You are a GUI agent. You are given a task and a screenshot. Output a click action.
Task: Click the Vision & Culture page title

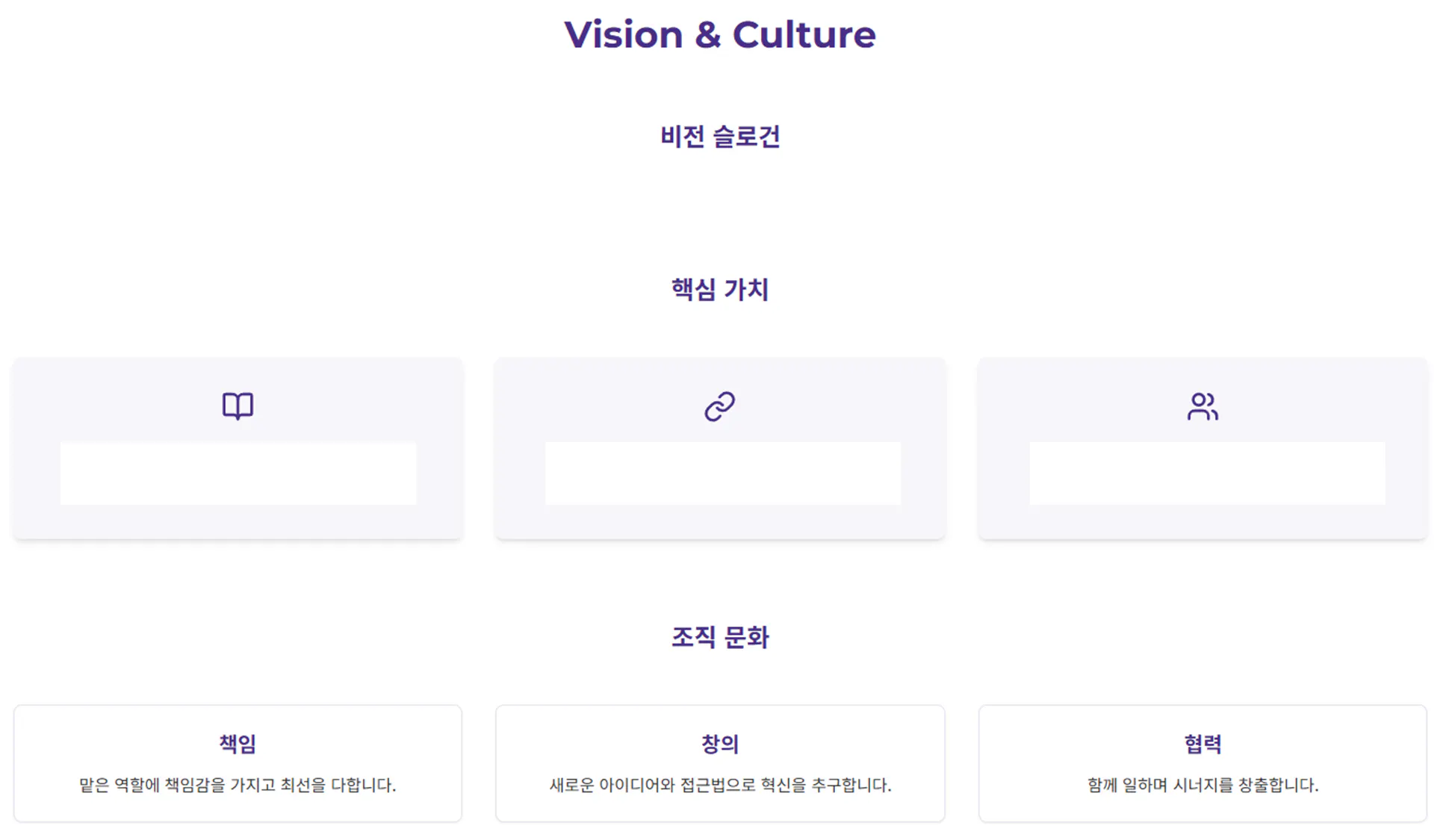(720, 34)
